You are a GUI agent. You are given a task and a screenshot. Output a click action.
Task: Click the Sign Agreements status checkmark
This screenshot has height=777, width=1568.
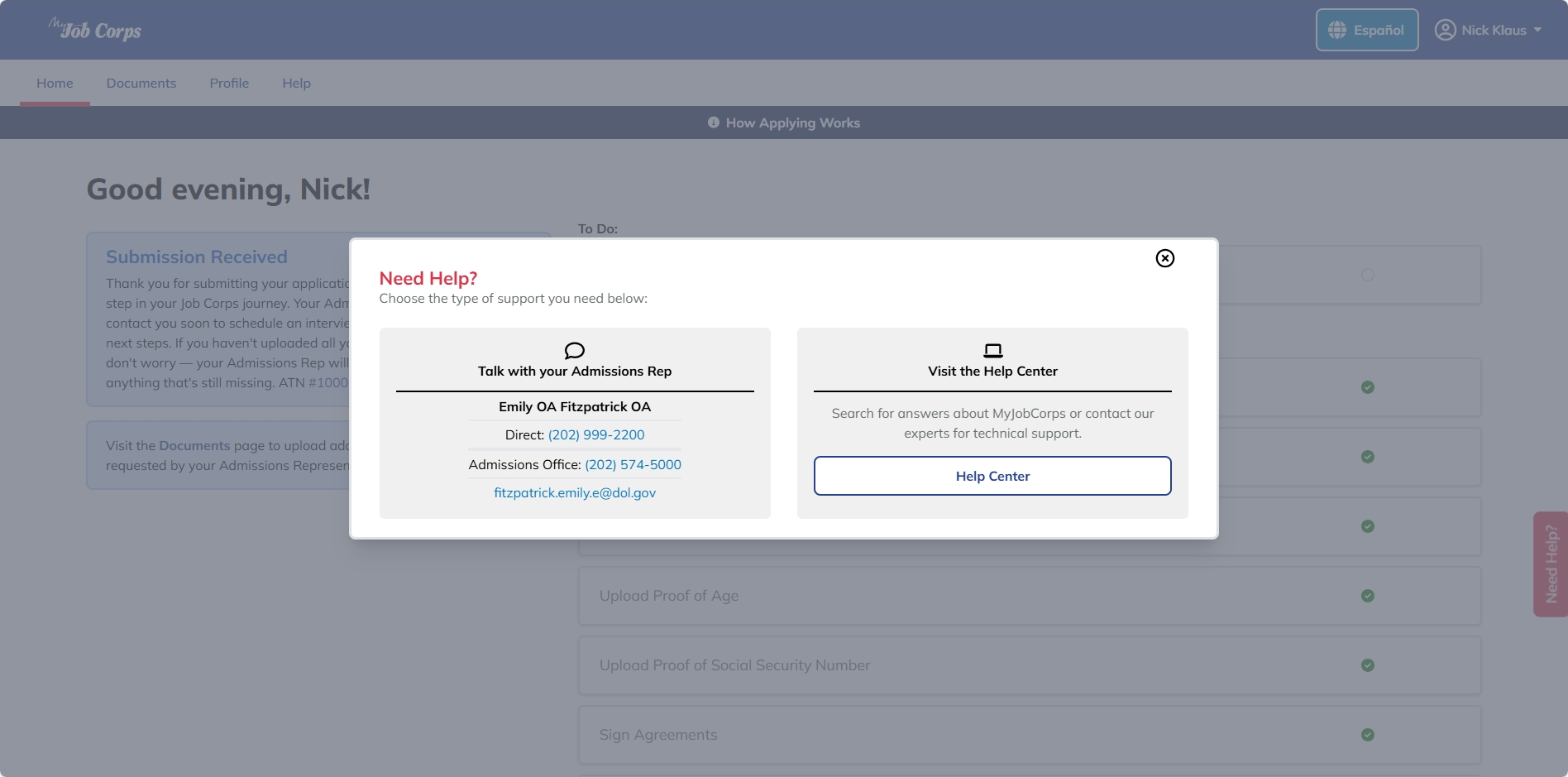click(x=1368, y=735)
